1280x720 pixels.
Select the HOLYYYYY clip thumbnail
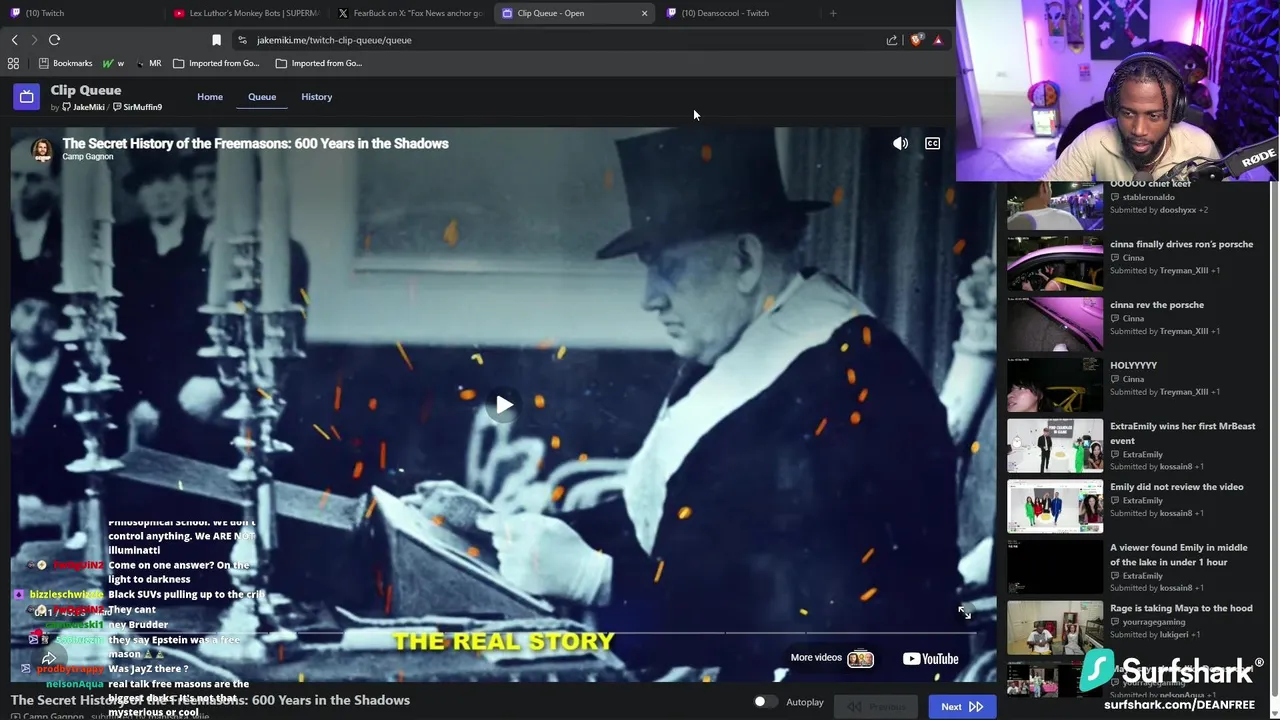tap(1054, 384)
